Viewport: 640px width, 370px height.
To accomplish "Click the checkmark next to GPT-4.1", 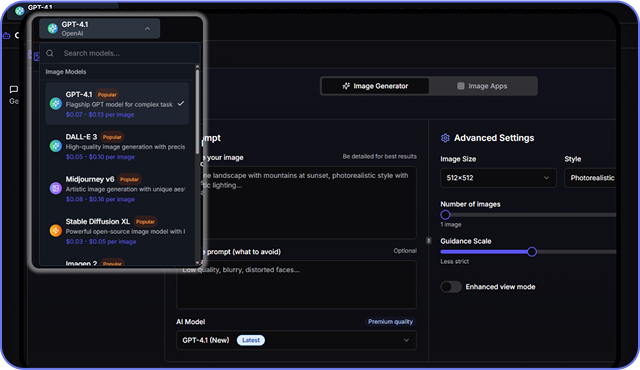I will (181, 104).
